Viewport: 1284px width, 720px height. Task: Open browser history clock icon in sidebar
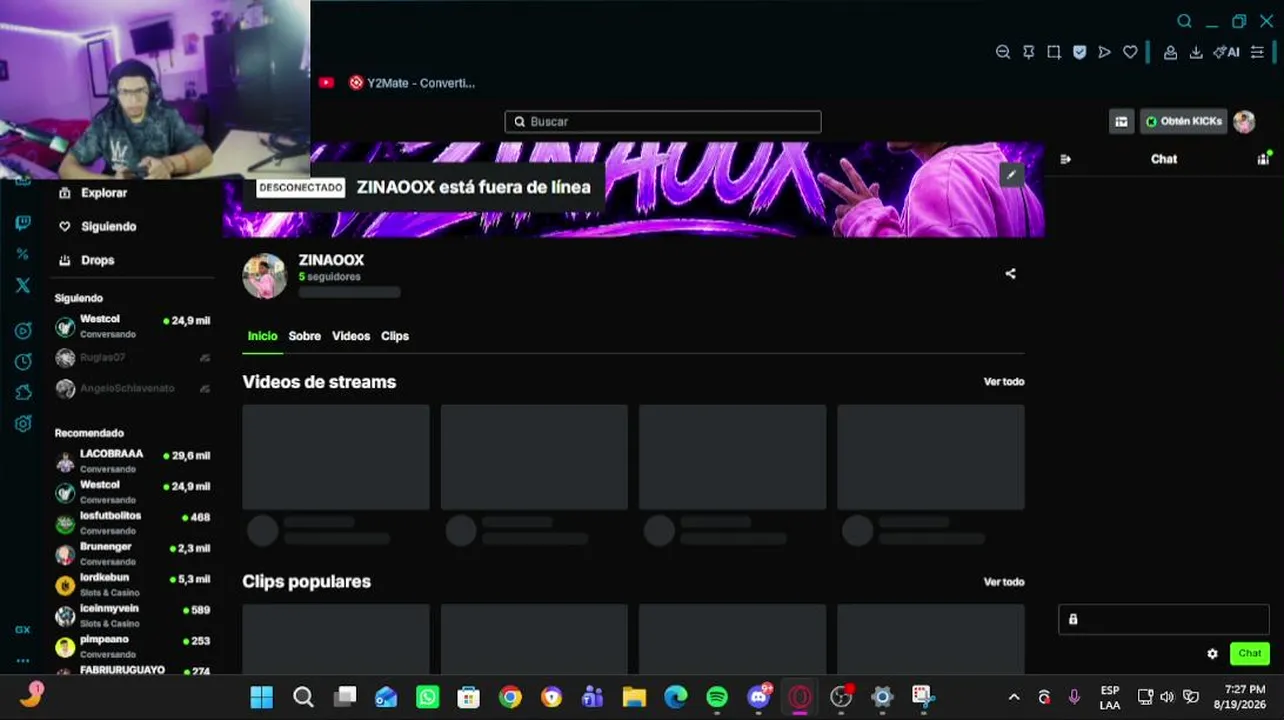click(23, 361)
